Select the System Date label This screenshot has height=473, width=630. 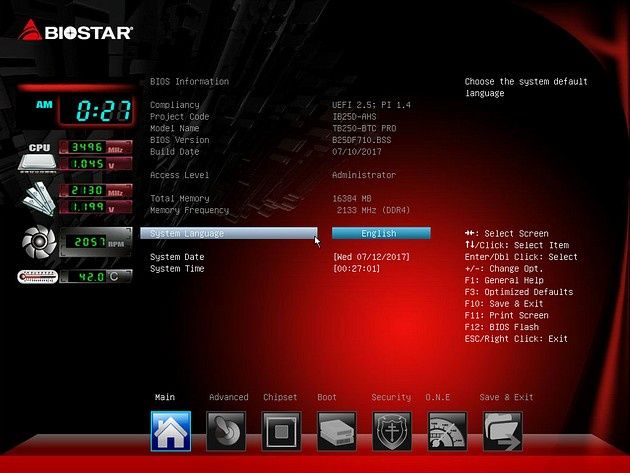point(177,257)
